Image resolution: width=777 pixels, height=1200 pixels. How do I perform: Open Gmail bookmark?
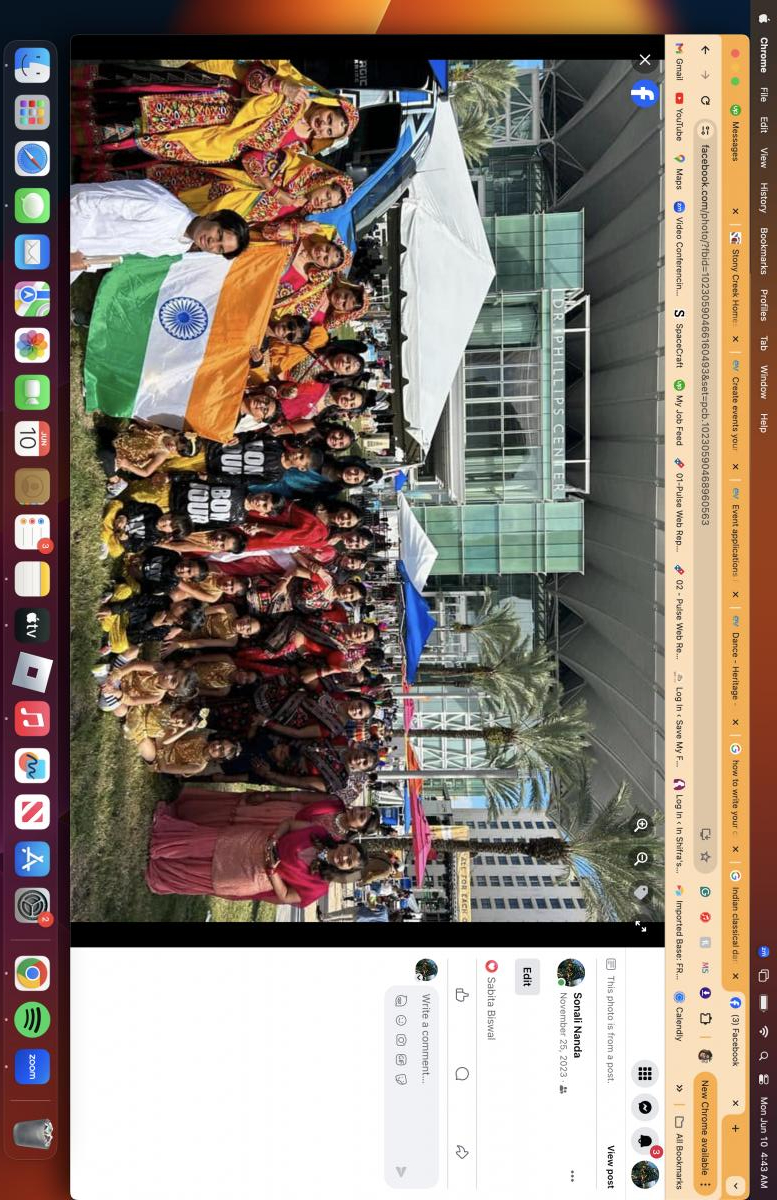679,62
